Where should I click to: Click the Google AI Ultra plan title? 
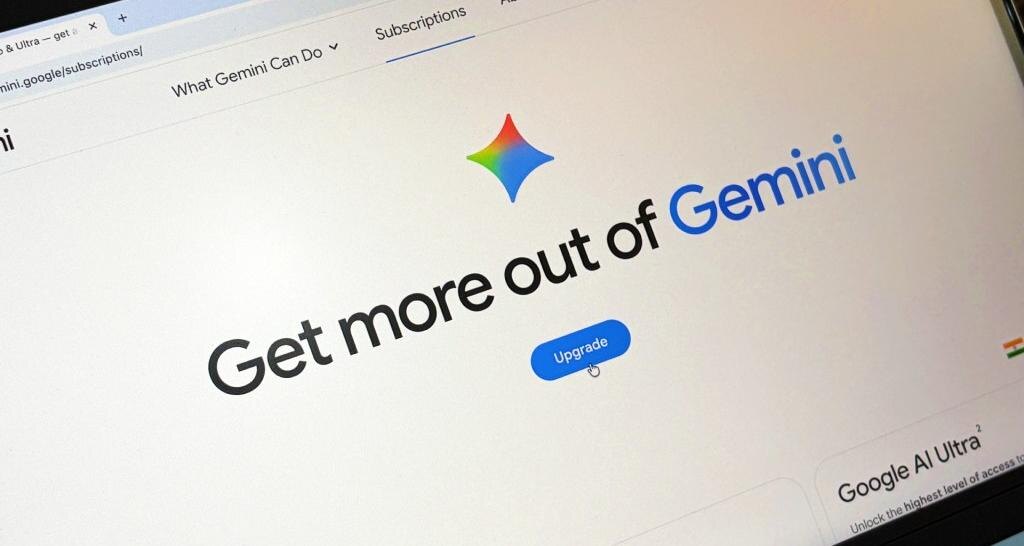click(x=908, y=468)
